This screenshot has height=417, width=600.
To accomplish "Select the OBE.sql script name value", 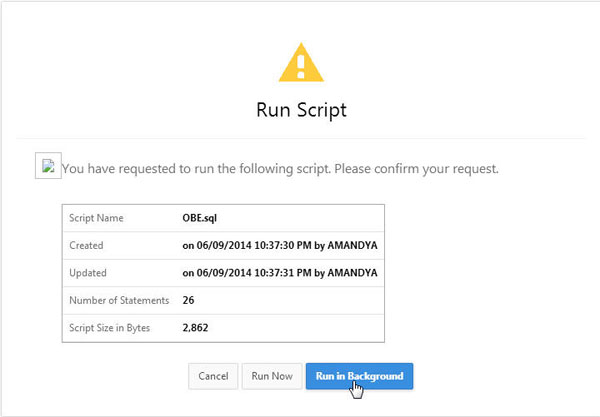I will 199,218.
